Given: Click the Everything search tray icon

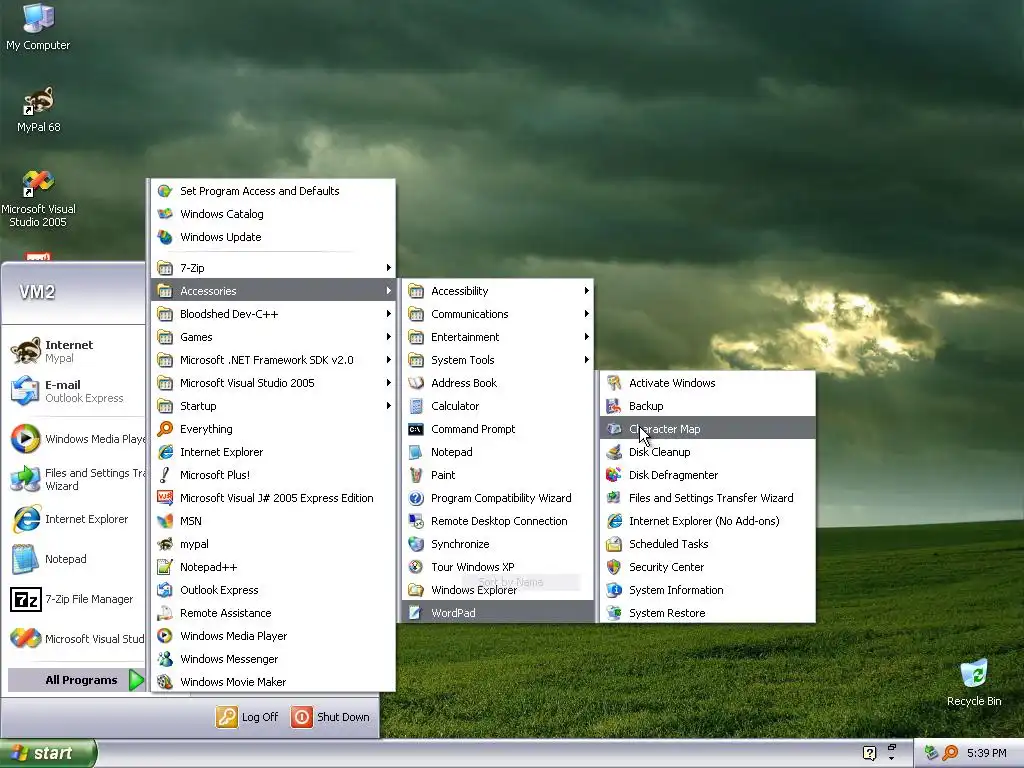Looking at the screenshot, I should point(951,753).
